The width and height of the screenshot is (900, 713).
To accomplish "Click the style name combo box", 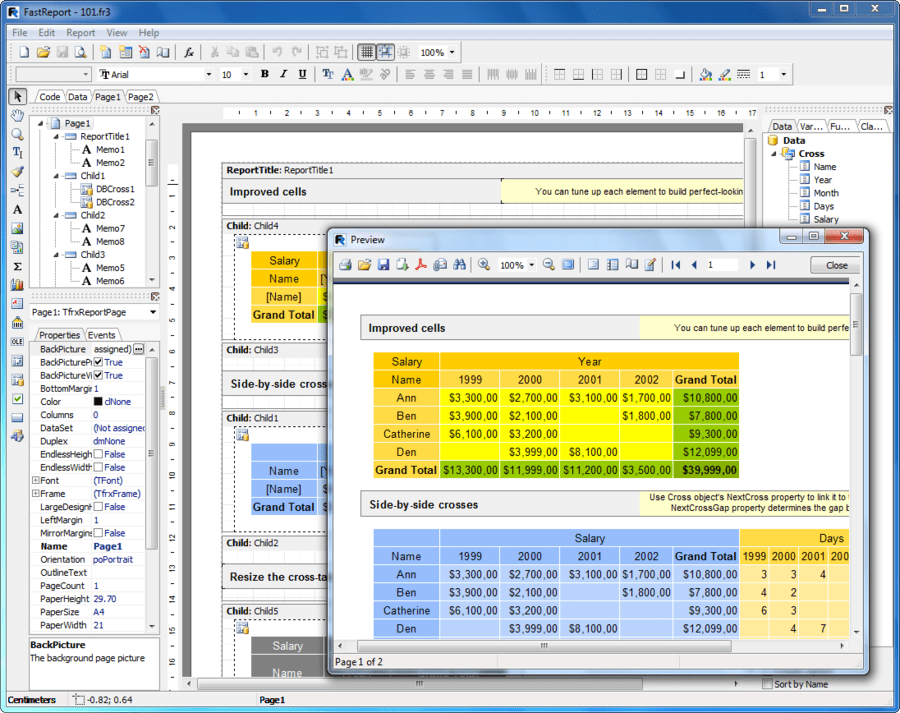I will click(x=53, y=74).
